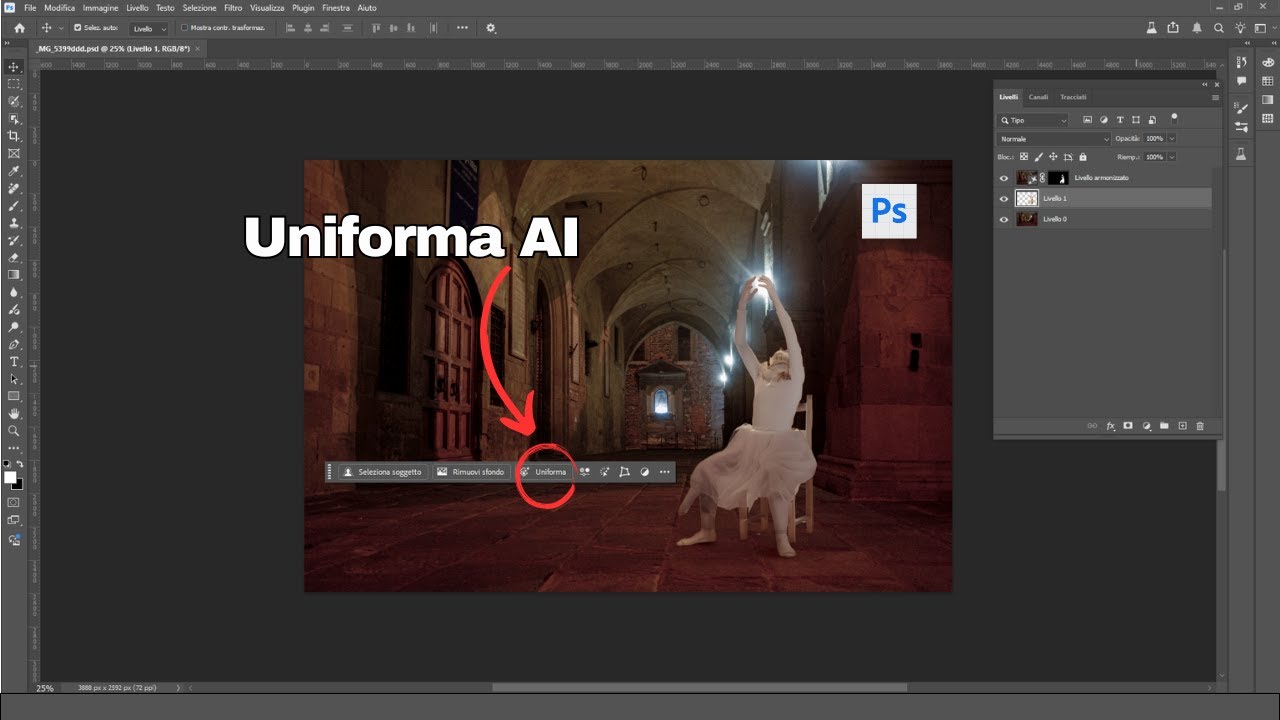
Task: Open more options in contextual taskbar
Action: pos(664,472)
